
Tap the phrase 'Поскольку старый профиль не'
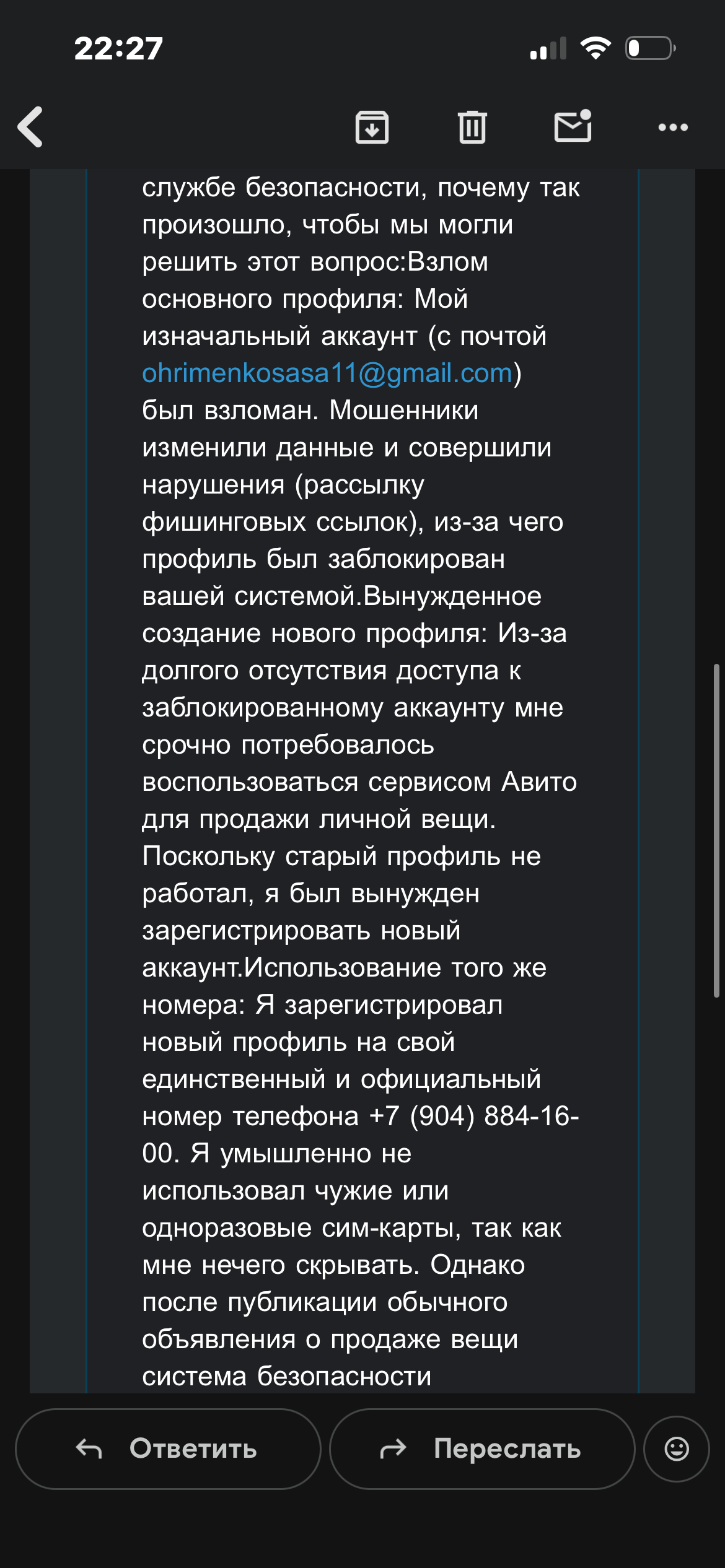(x=341, y=856)
